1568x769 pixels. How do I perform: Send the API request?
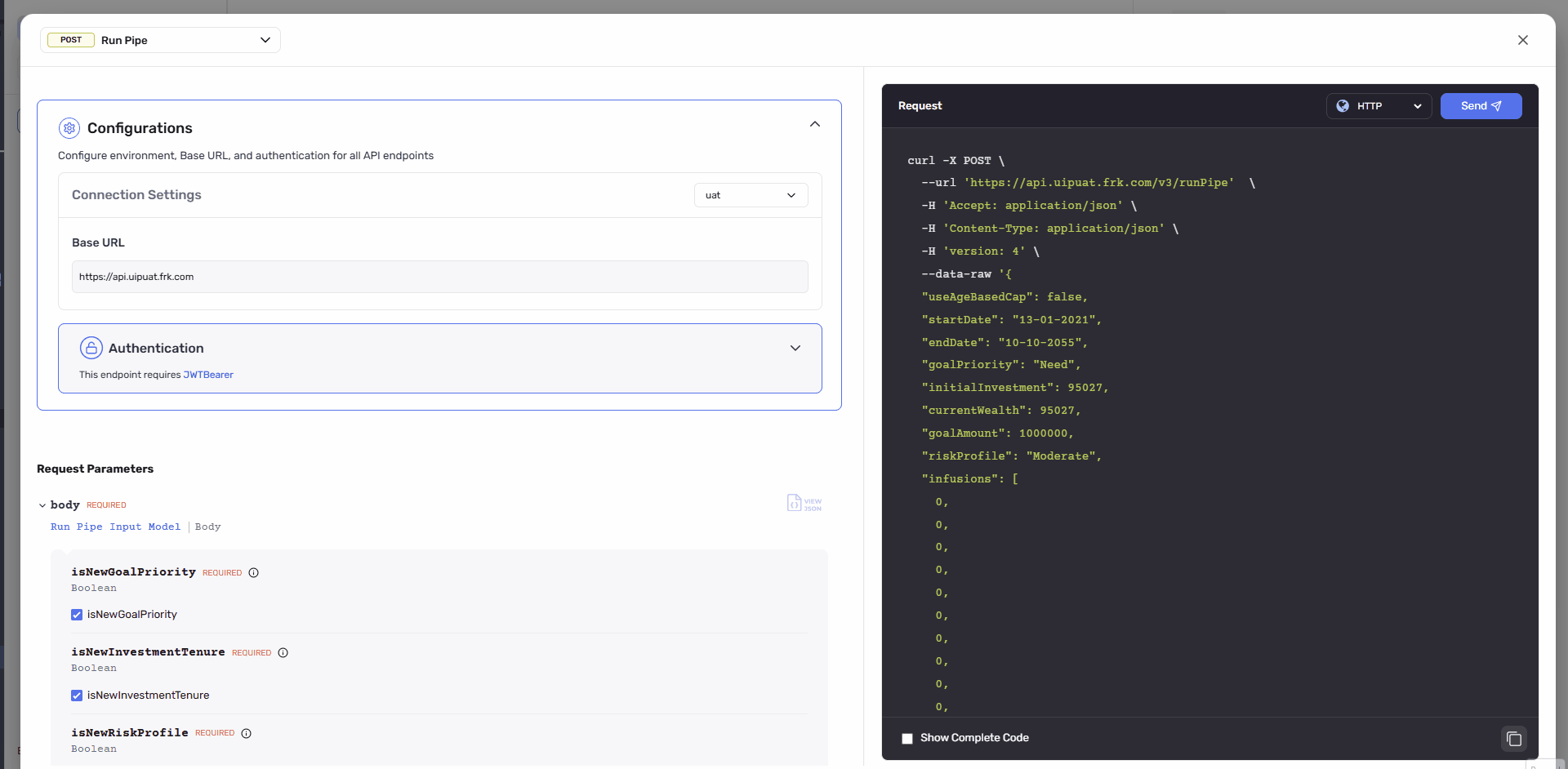coord(1481,105)
